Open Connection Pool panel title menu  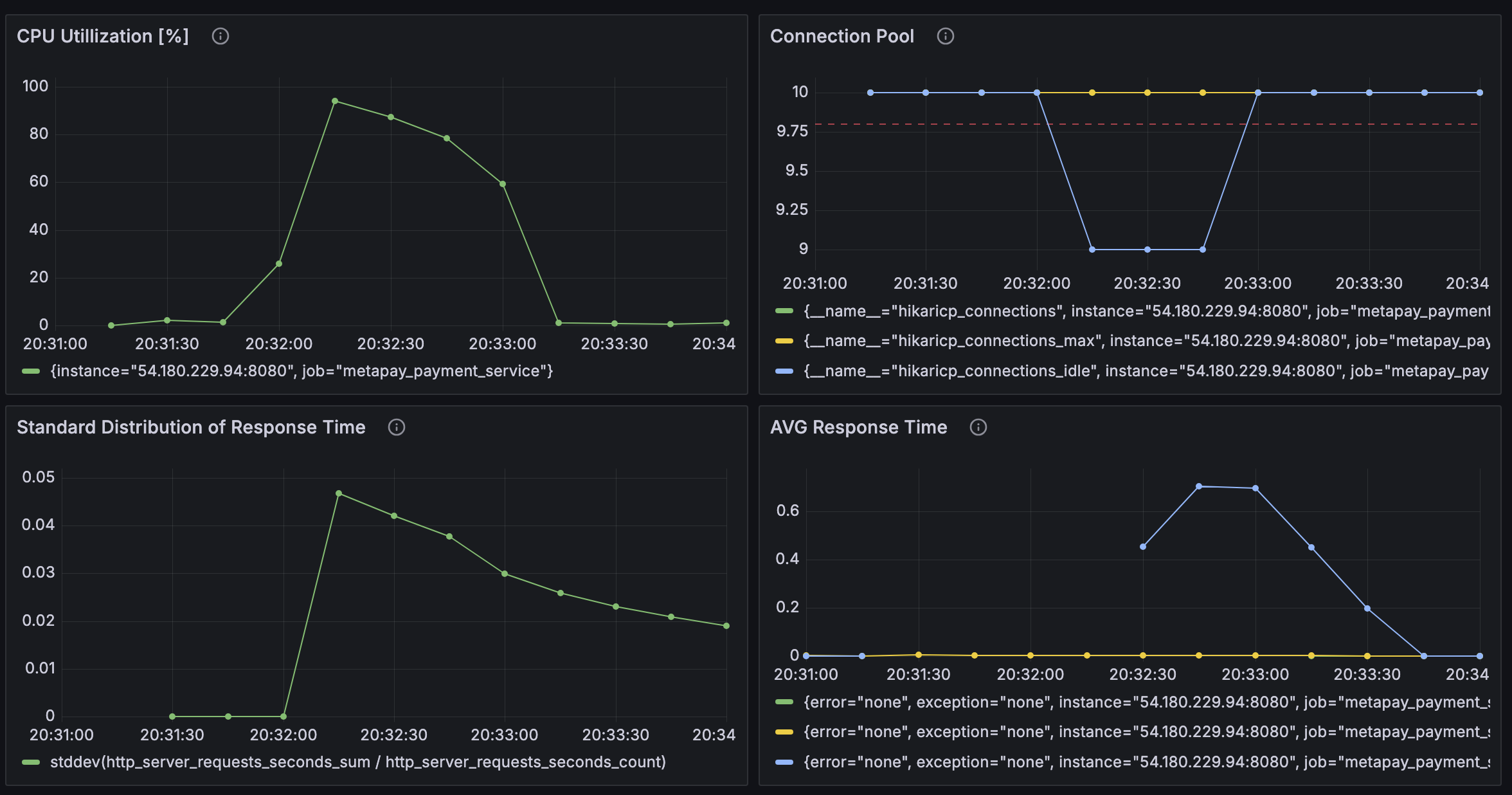coord(842,36)
